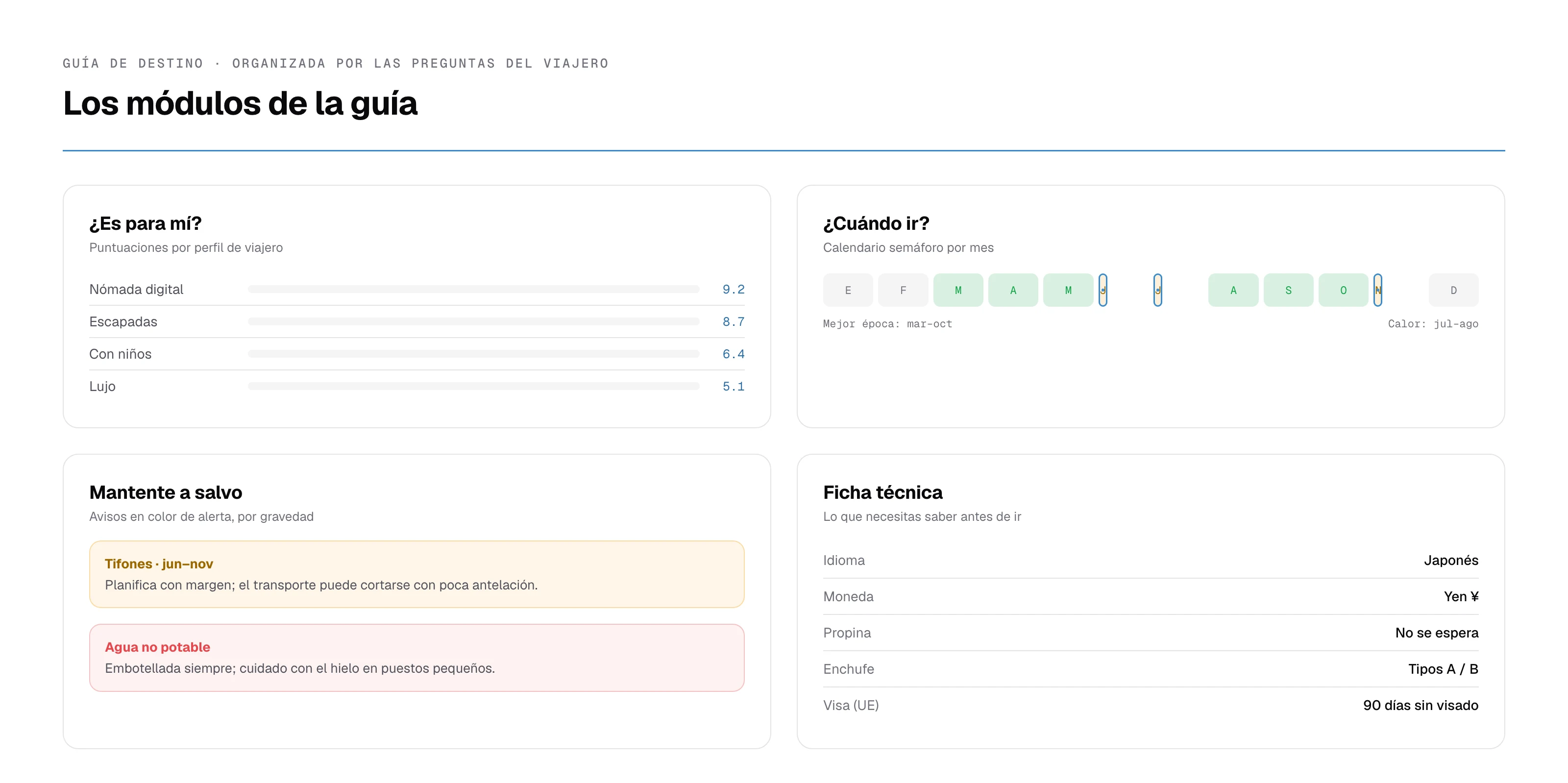Select the D (diciembre) month cell

click(x=1453, y=290)
